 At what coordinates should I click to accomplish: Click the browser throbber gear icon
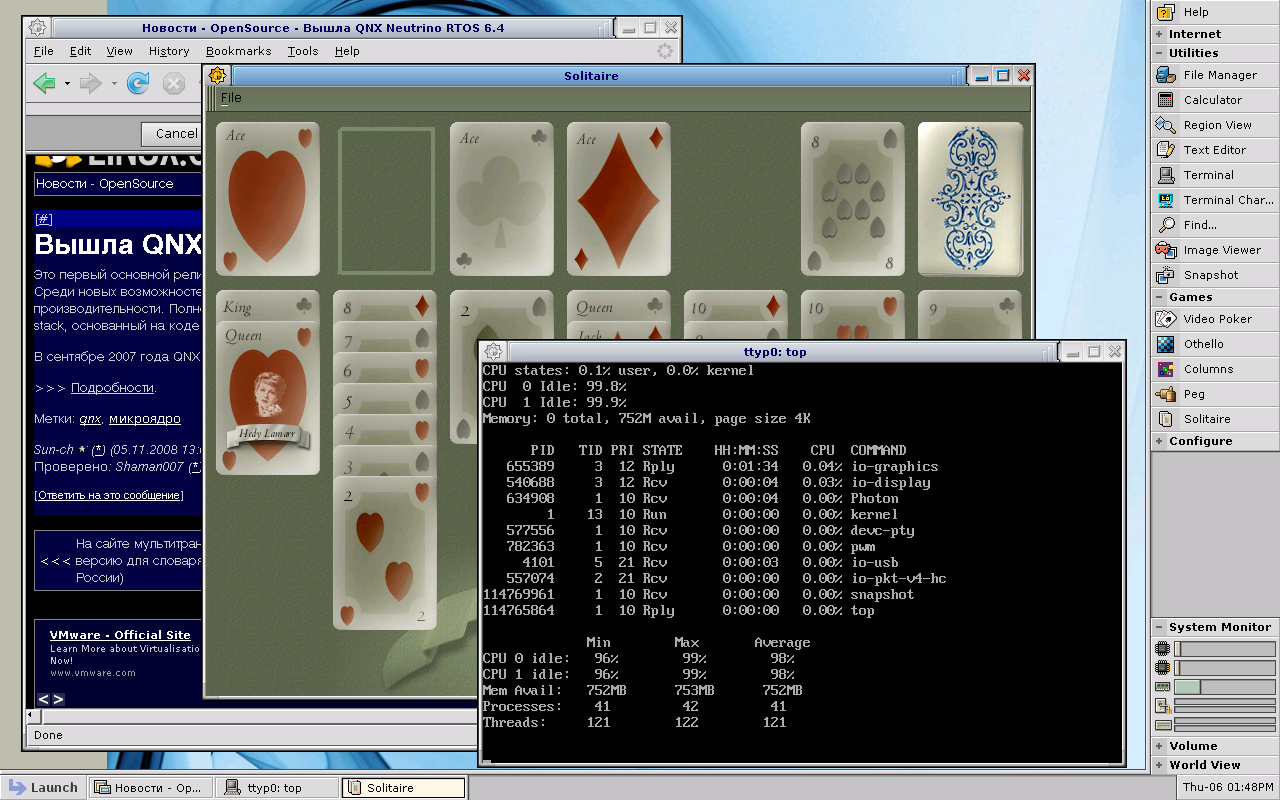click(665, 51)
